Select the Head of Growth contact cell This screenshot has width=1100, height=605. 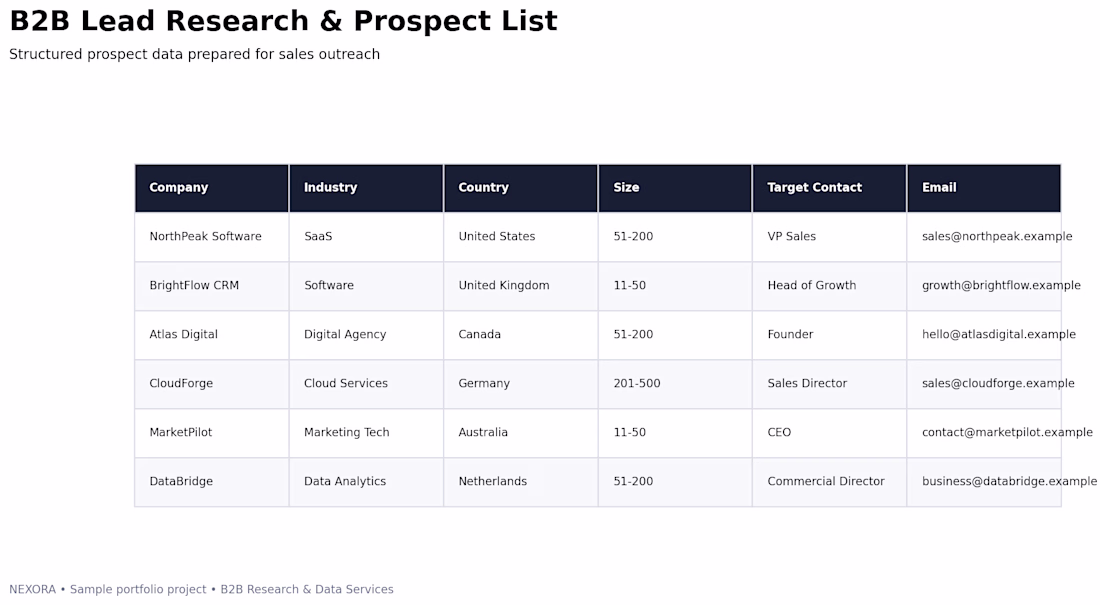829,286
